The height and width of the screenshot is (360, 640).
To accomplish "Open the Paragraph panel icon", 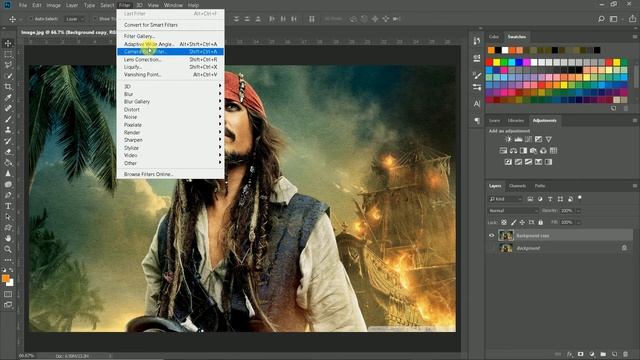I will [476, 120].
